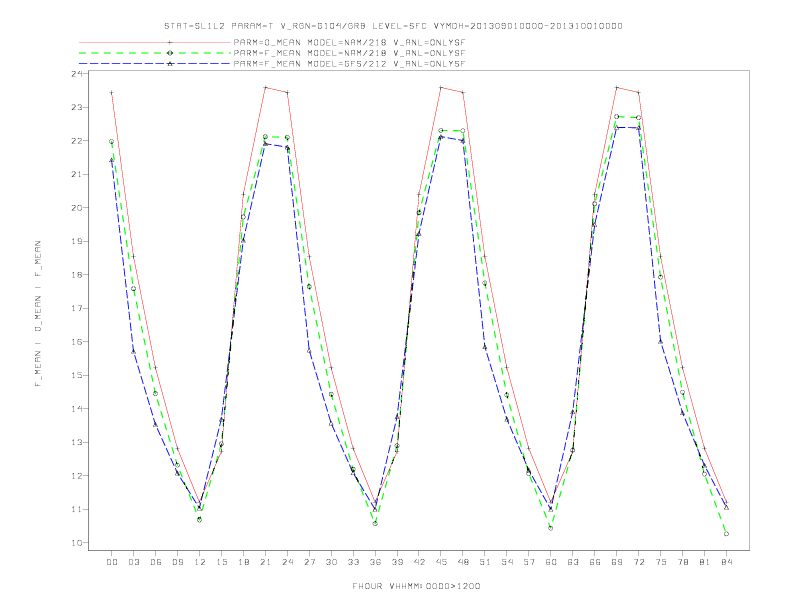
Task: Click the y-axis tick value 13
Action: 76,442
